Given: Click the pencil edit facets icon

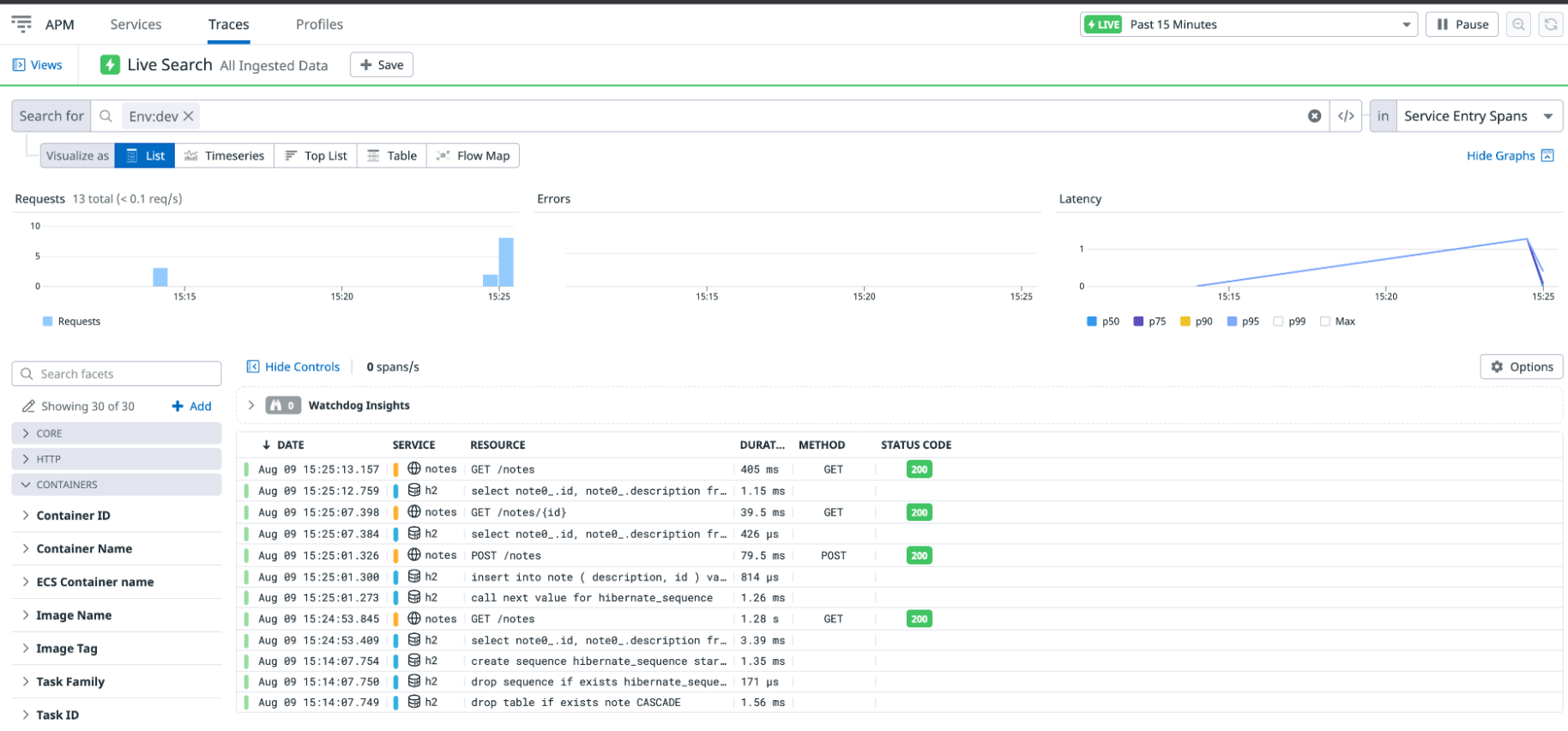Looking at the screenshot, I should click(x=28, y=406).
